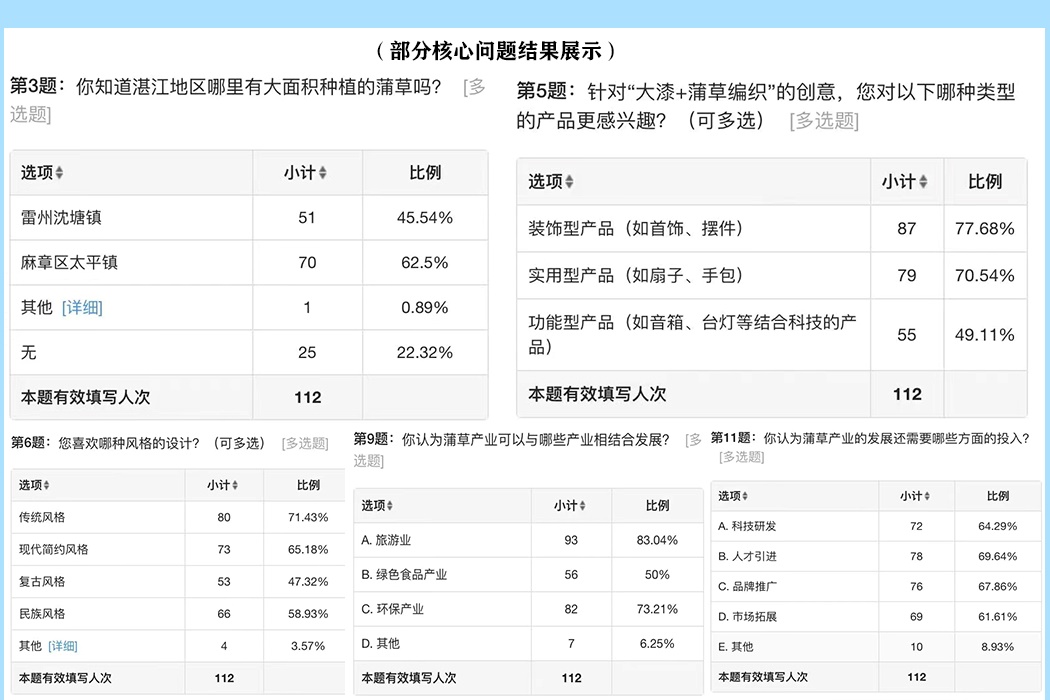Select the 6.25% ratio cell
The height and width of the screenshot is (700, 1050).
[658, 644]
